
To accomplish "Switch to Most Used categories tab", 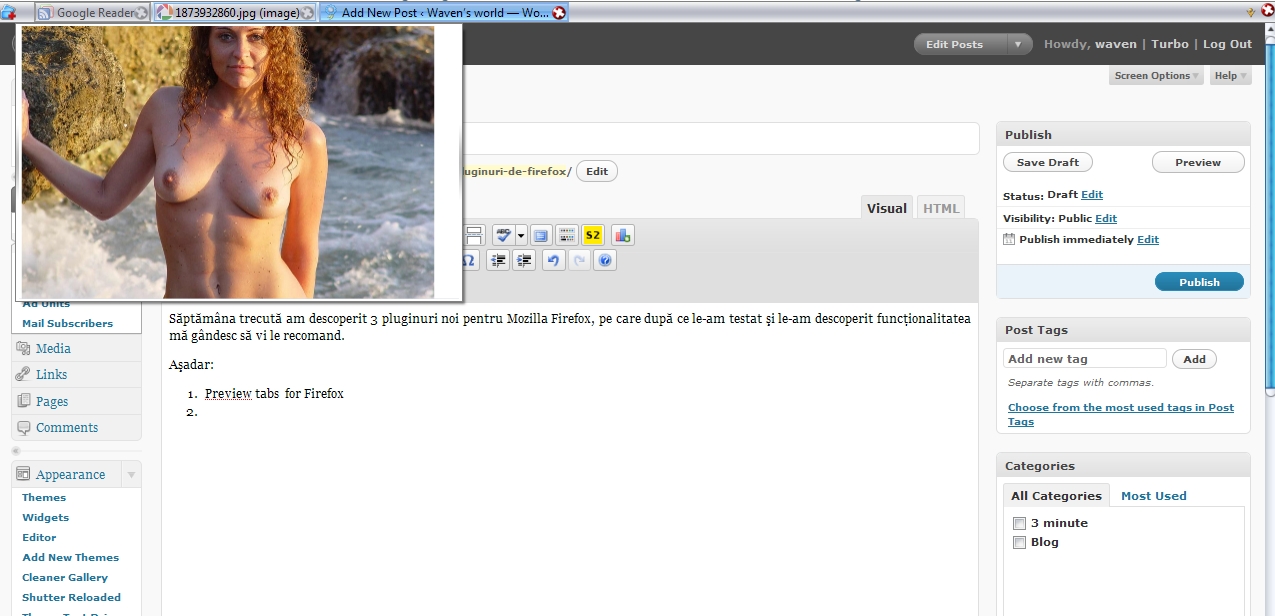I will tap(1153, 496).
